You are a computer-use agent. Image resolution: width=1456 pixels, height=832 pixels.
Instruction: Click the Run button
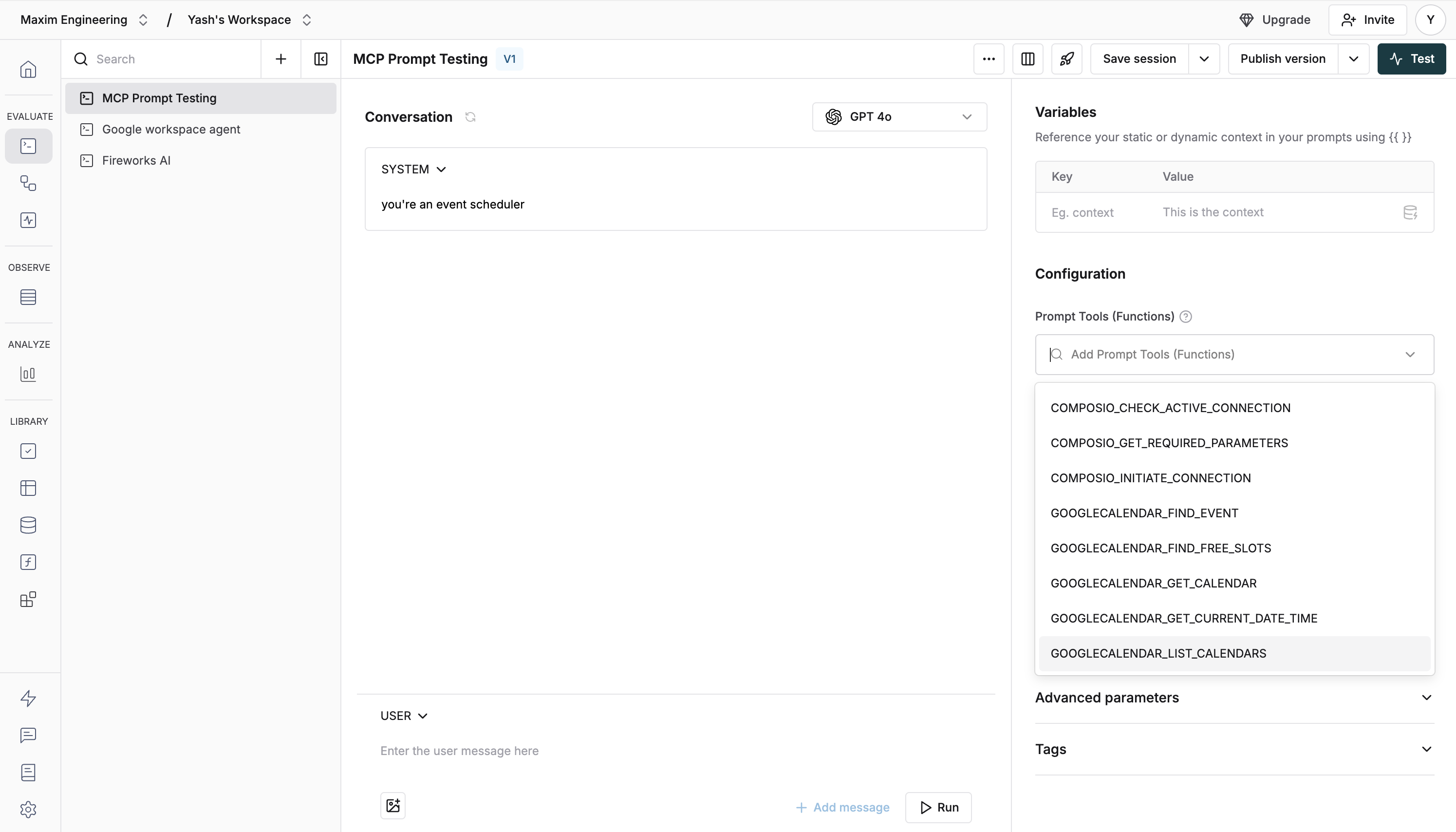pyautogui.click(x=938, y=808)
